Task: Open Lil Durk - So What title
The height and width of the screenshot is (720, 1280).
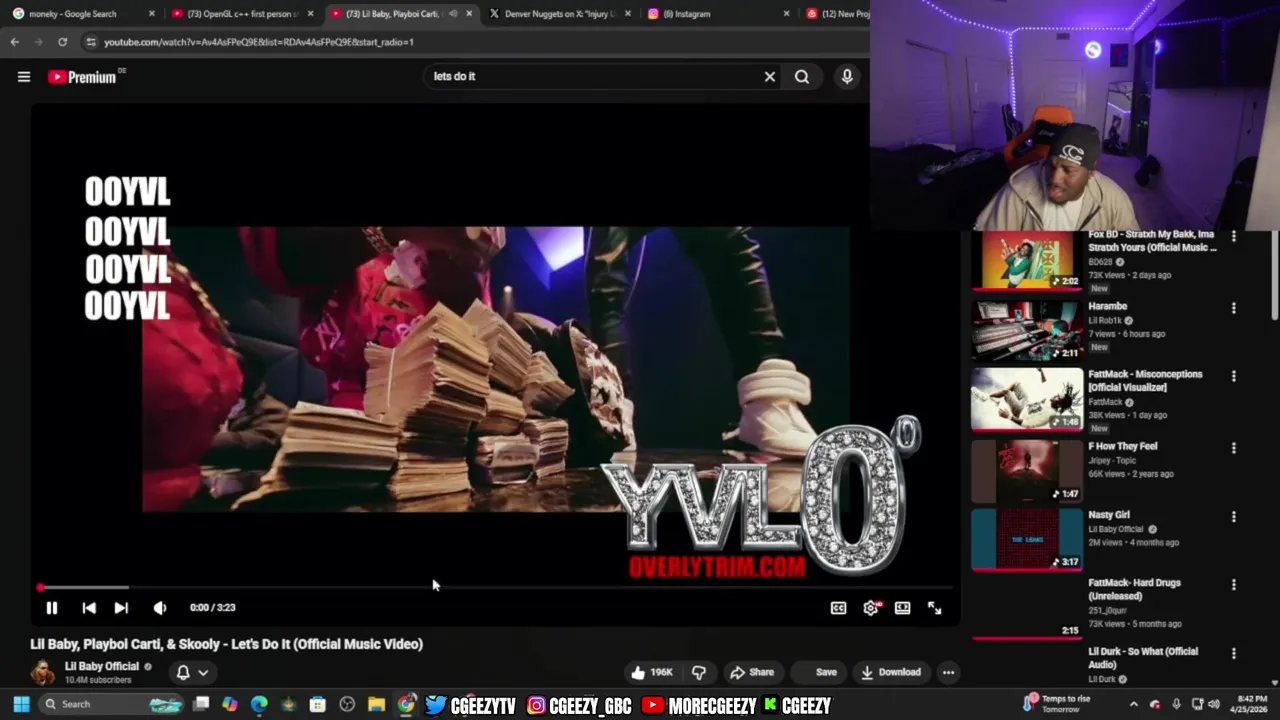Action: pyautogui.click(x=1143, y=657)
